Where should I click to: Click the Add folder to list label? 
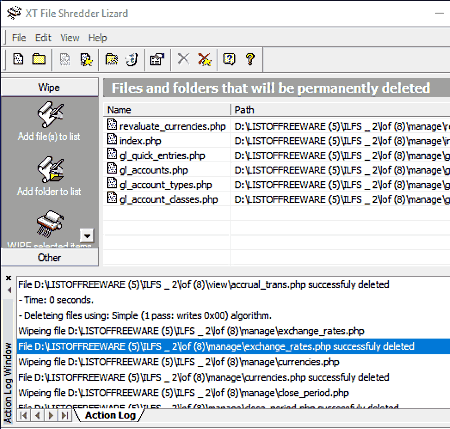pyautogui.click(x=49, y=191)
